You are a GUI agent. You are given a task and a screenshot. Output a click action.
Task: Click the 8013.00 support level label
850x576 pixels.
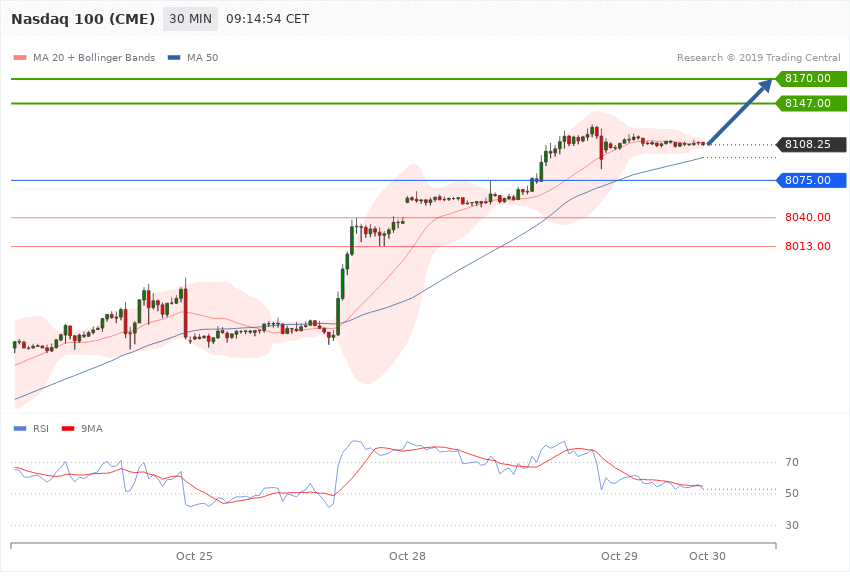[x=808, y=247]
